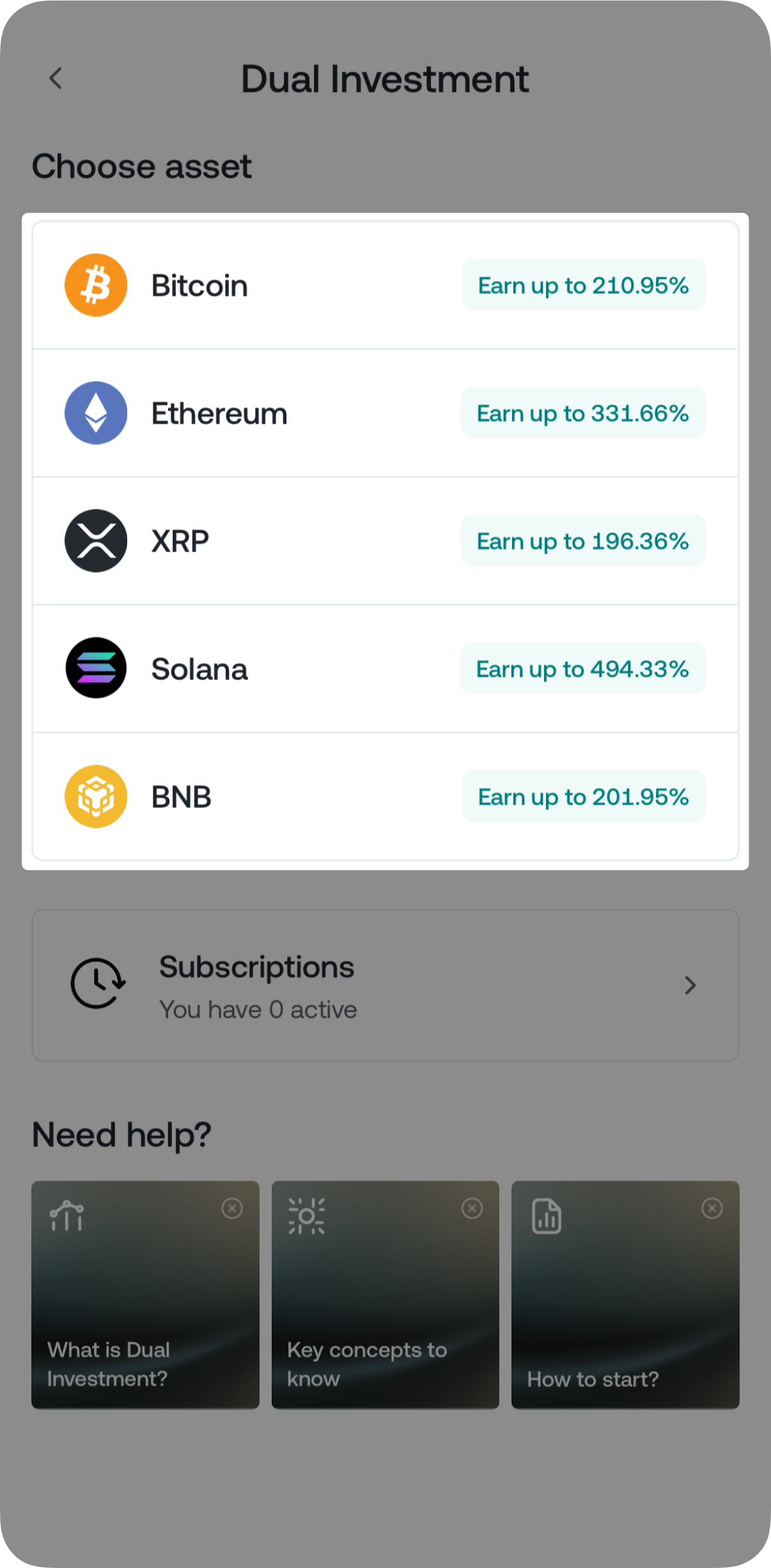Choose the BNB asset name
The width and height of the screenshot is (771, 1568).
(182, 797)
